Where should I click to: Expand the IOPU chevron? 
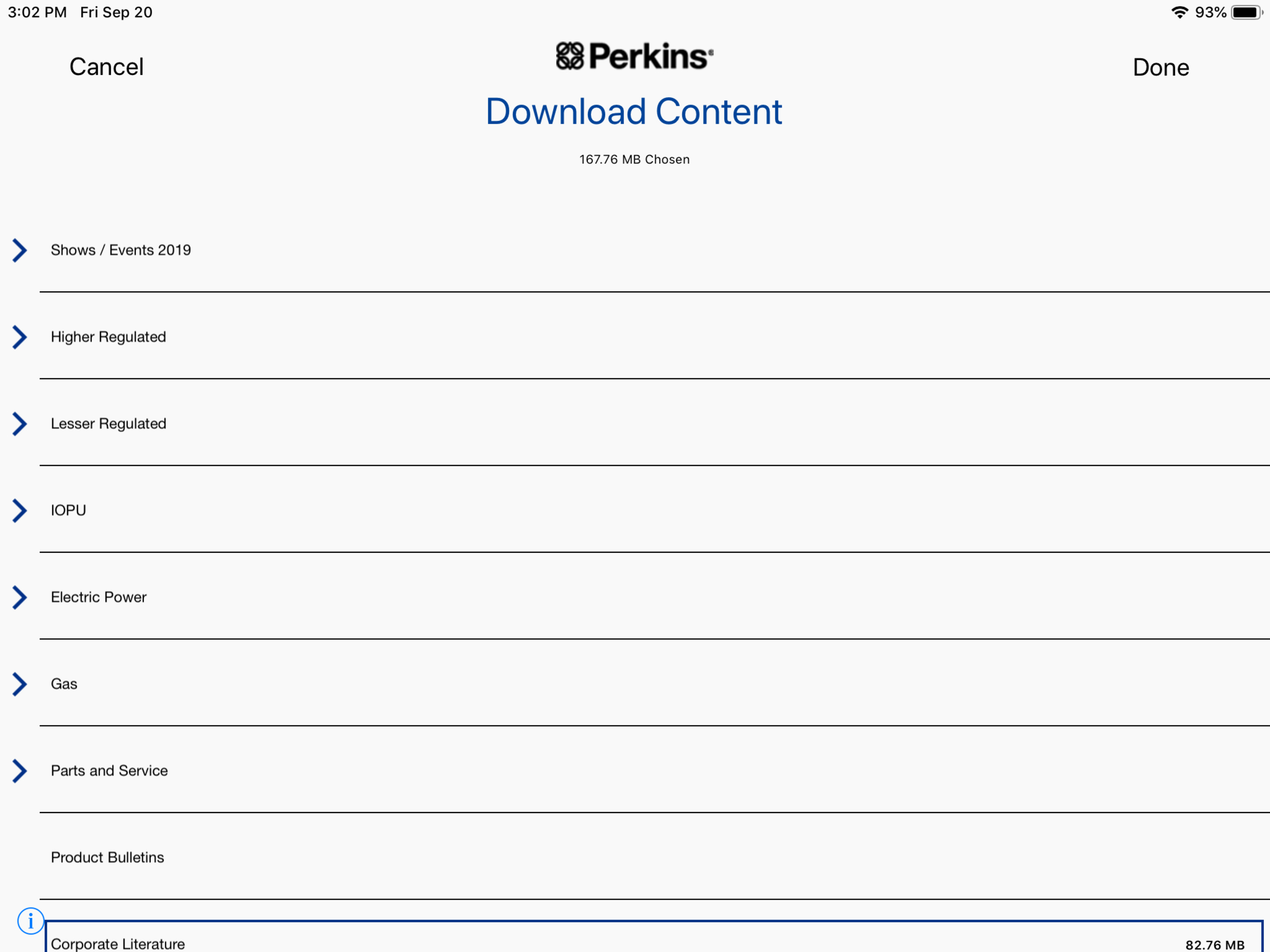[x=20, y=510]
